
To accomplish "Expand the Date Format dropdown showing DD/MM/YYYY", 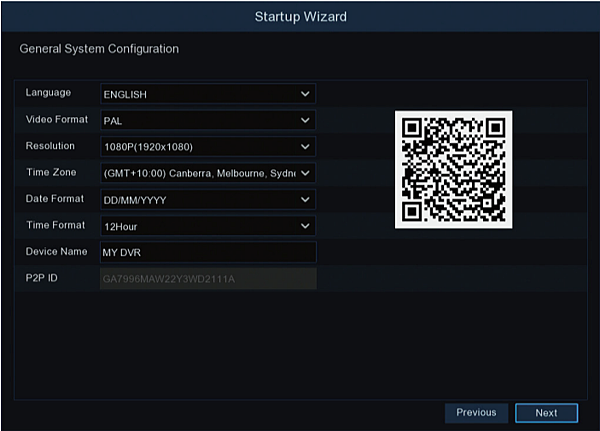I will (x=208, y=199).
